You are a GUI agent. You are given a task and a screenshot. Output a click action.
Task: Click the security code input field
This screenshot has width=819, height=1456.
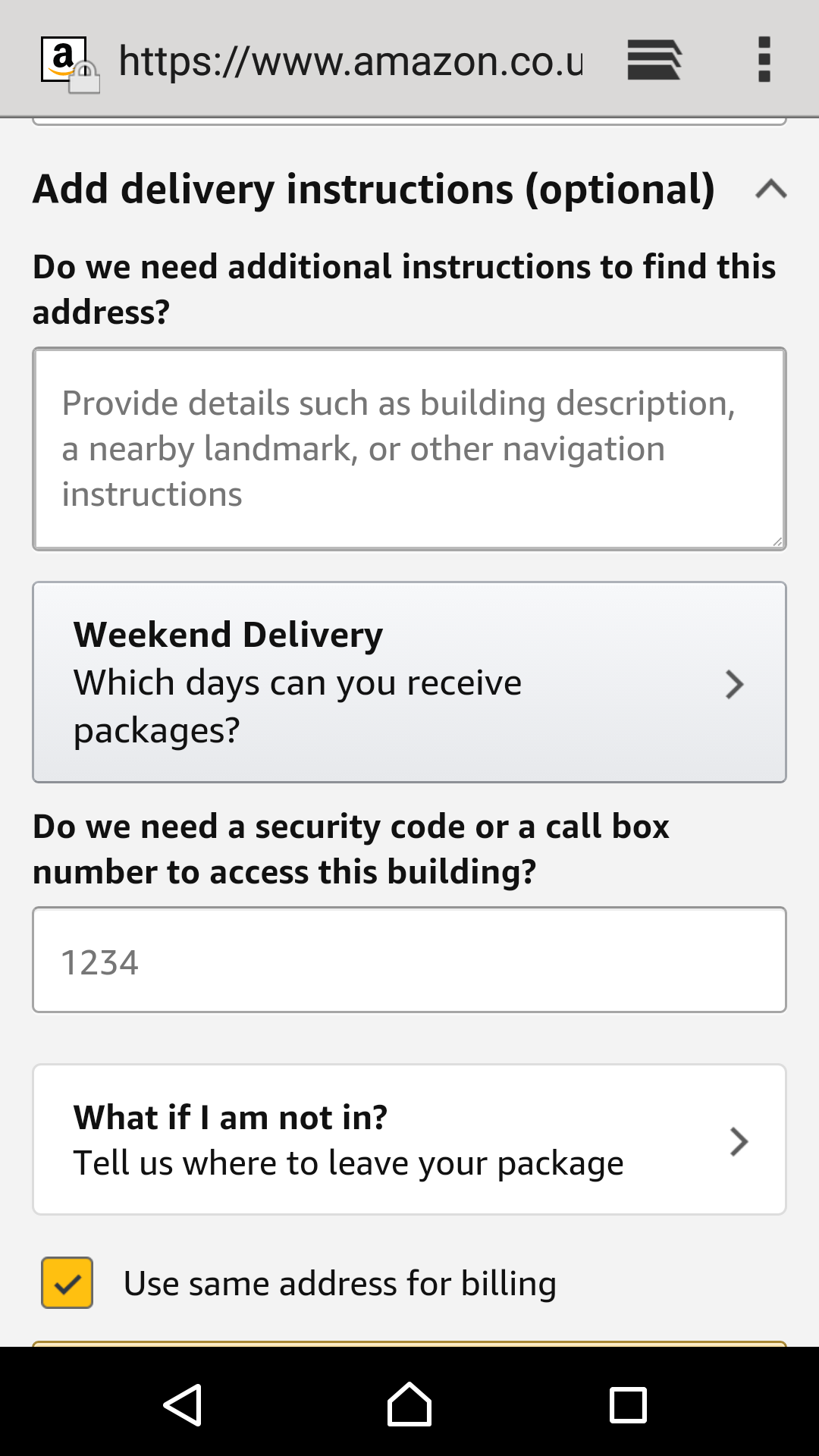(x=409, y=960)
